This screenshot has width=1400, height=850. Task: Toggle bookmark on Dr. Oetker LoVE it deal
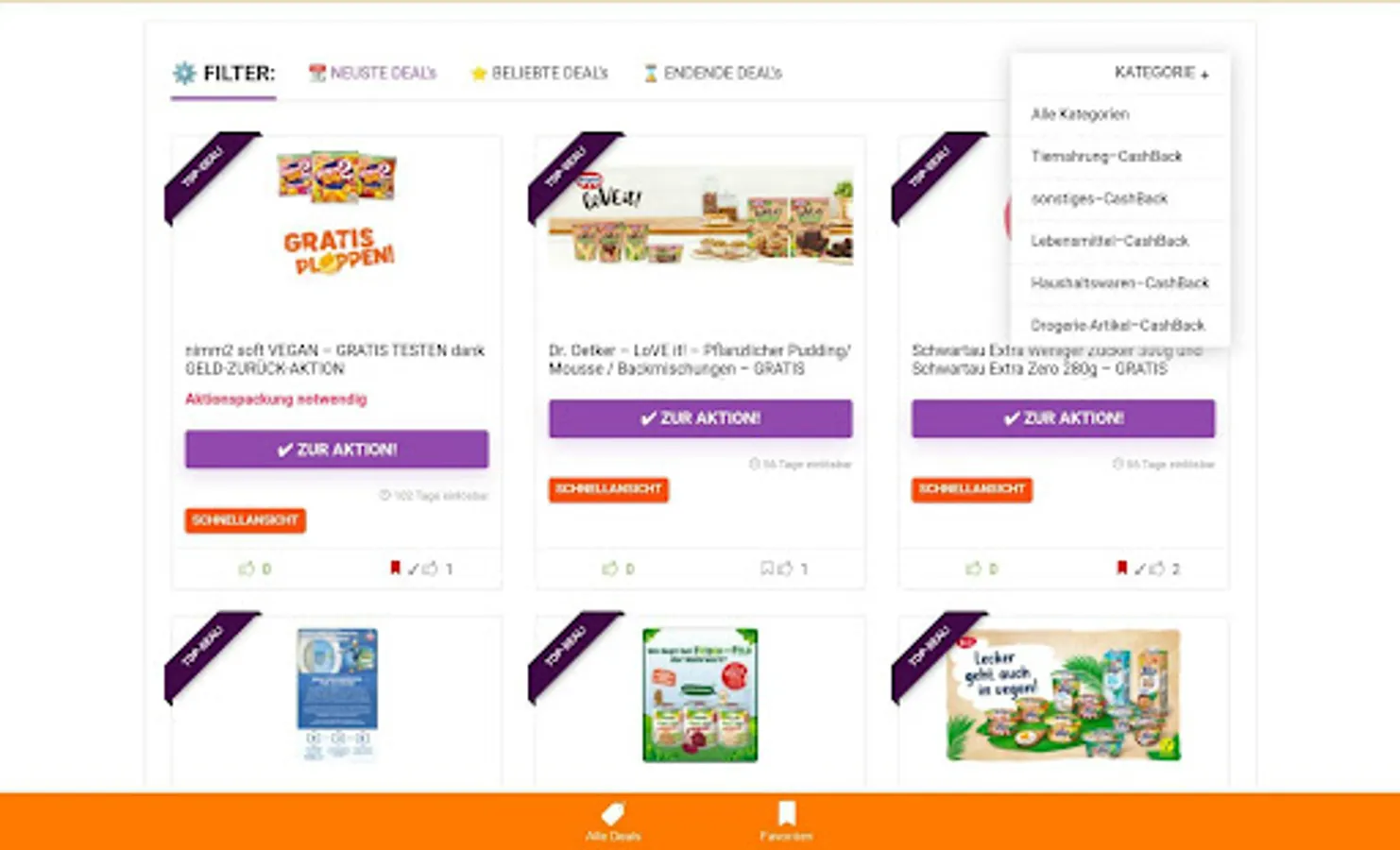click(767, 569)
